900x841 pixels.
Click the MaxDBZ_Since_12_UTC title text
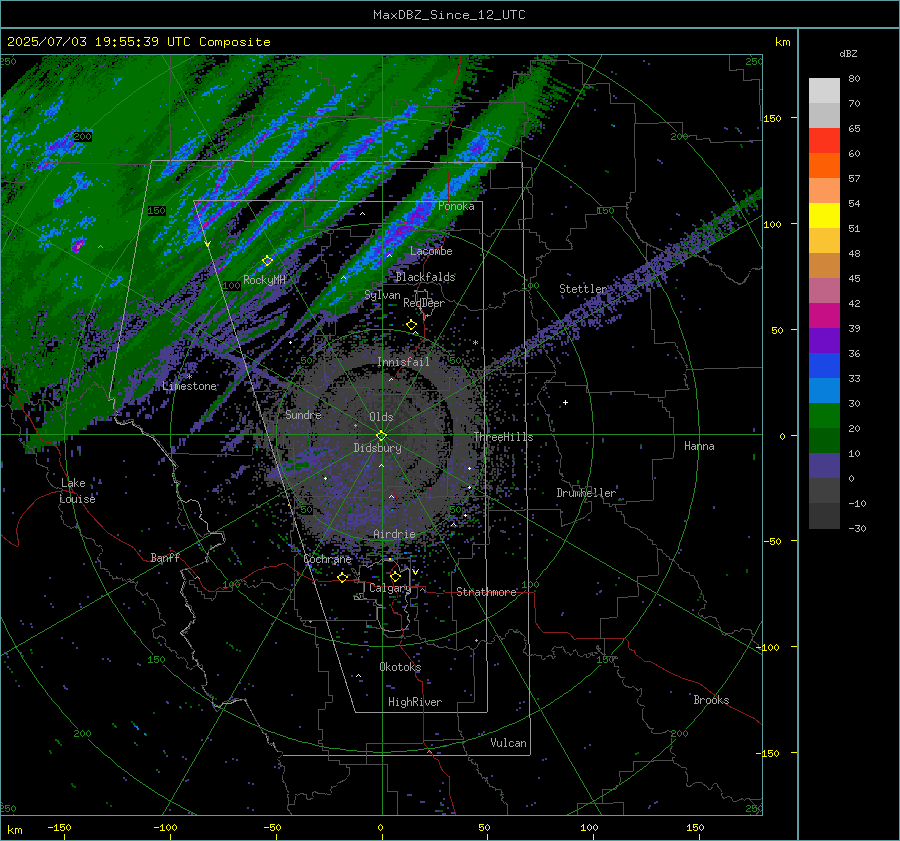pyautogui.click(x=449, y=15)
